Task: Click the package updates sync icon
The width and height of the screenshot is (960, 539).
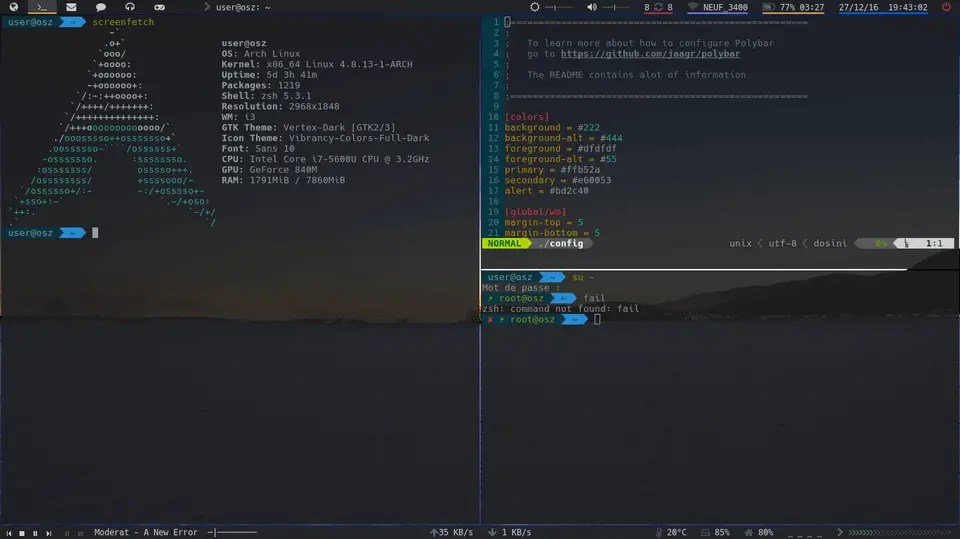Action: click(x=658, y=7)
